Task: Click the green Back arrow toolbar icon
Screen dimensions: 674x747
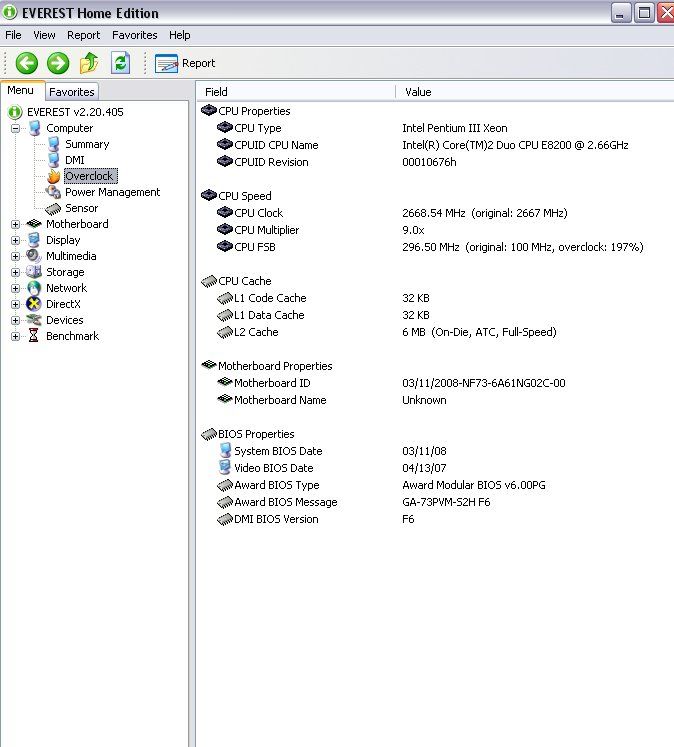Action: (x=26, y=63)
